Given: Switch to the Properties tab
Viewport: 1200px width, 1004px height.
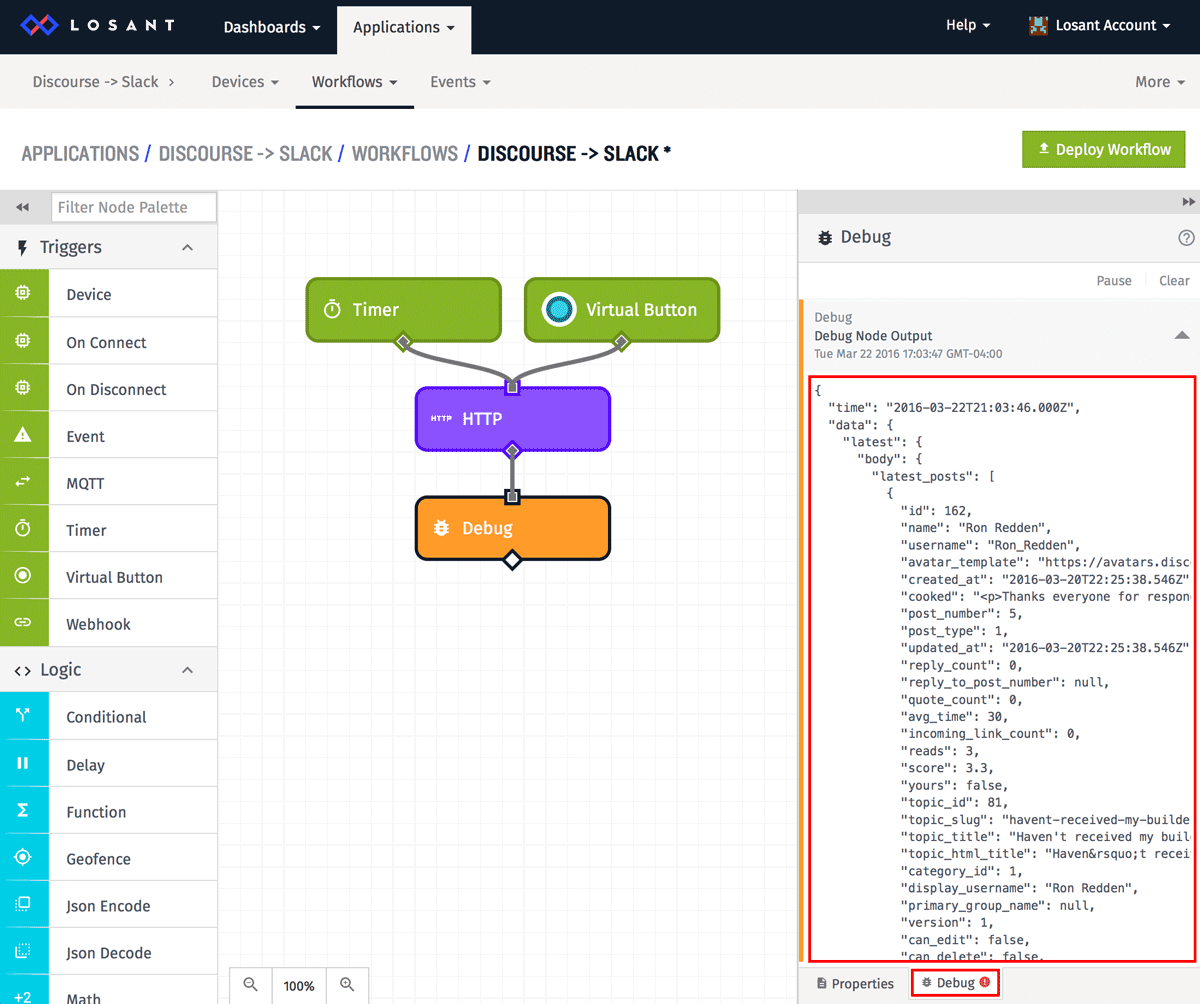Looking at the screenshot, I should (x=855, y=983).
